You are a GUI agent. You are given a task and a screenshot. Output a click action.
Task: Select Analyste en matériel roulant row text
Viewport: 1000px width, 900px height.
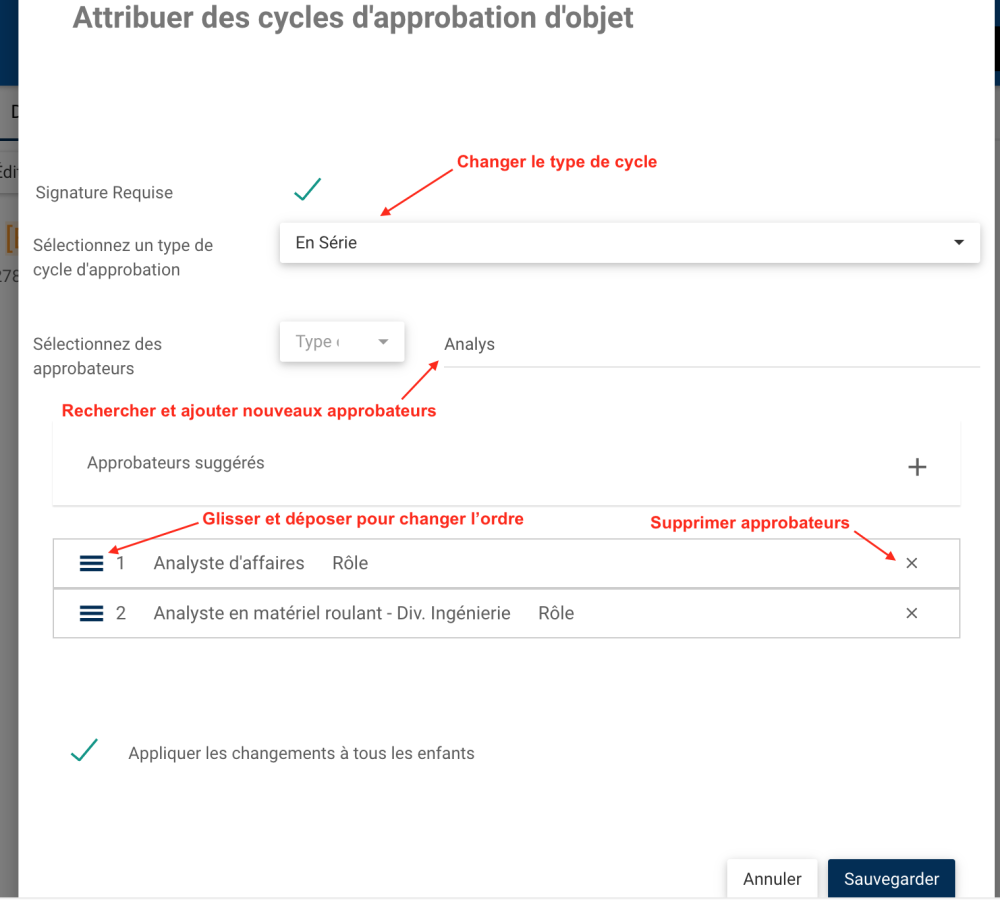tap(332, 613)
